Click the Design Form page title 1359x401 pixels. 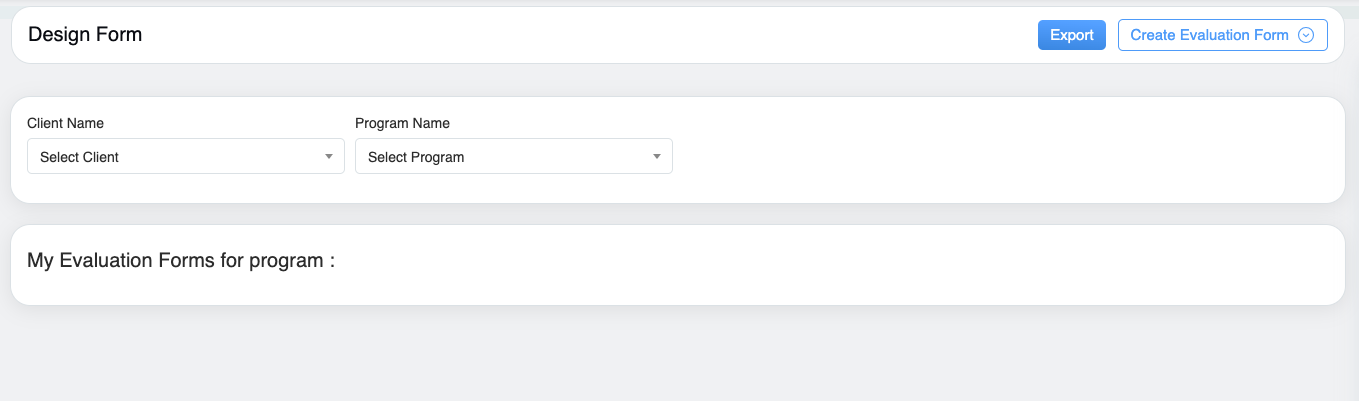point(85,35)
